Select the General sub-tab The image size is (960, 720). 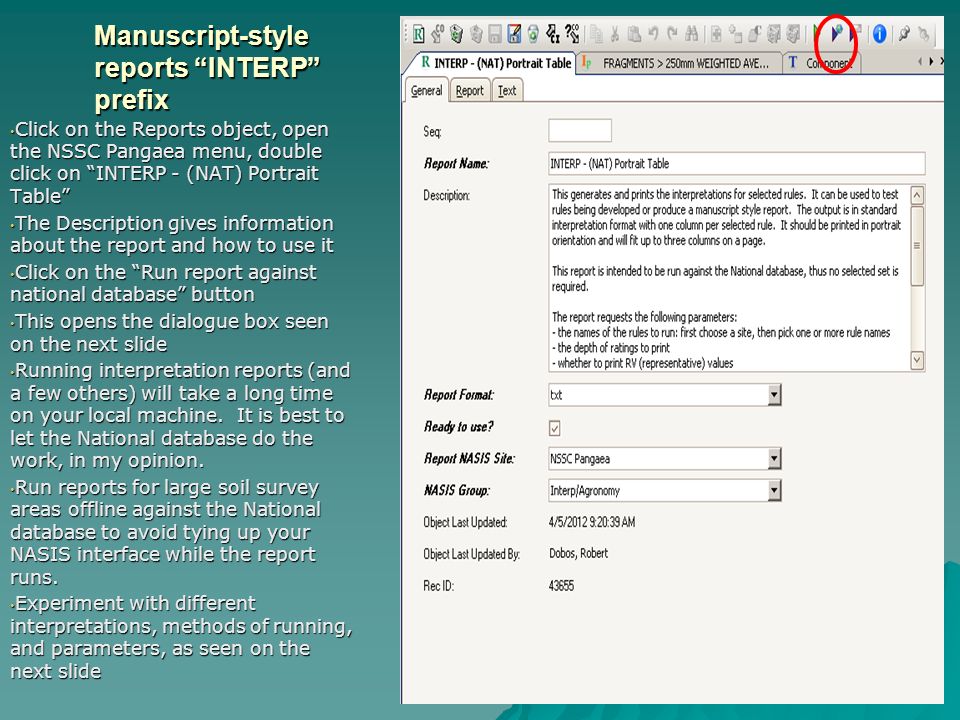click(x=426, y=91)
